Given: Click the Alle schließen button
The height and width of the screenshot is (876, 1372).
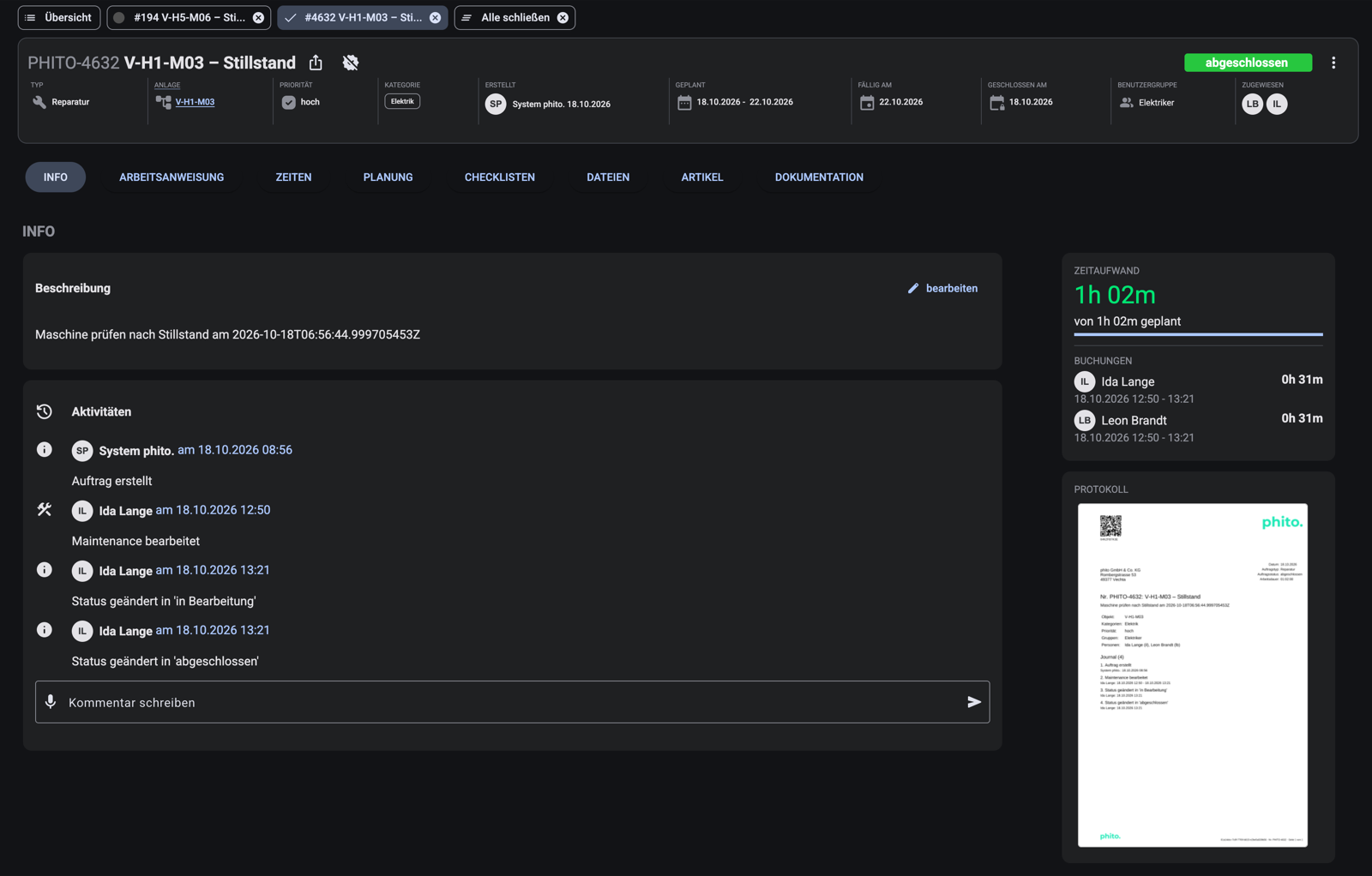Looking at the screenshot, I should pyautogui.click(x=514, y=17).
